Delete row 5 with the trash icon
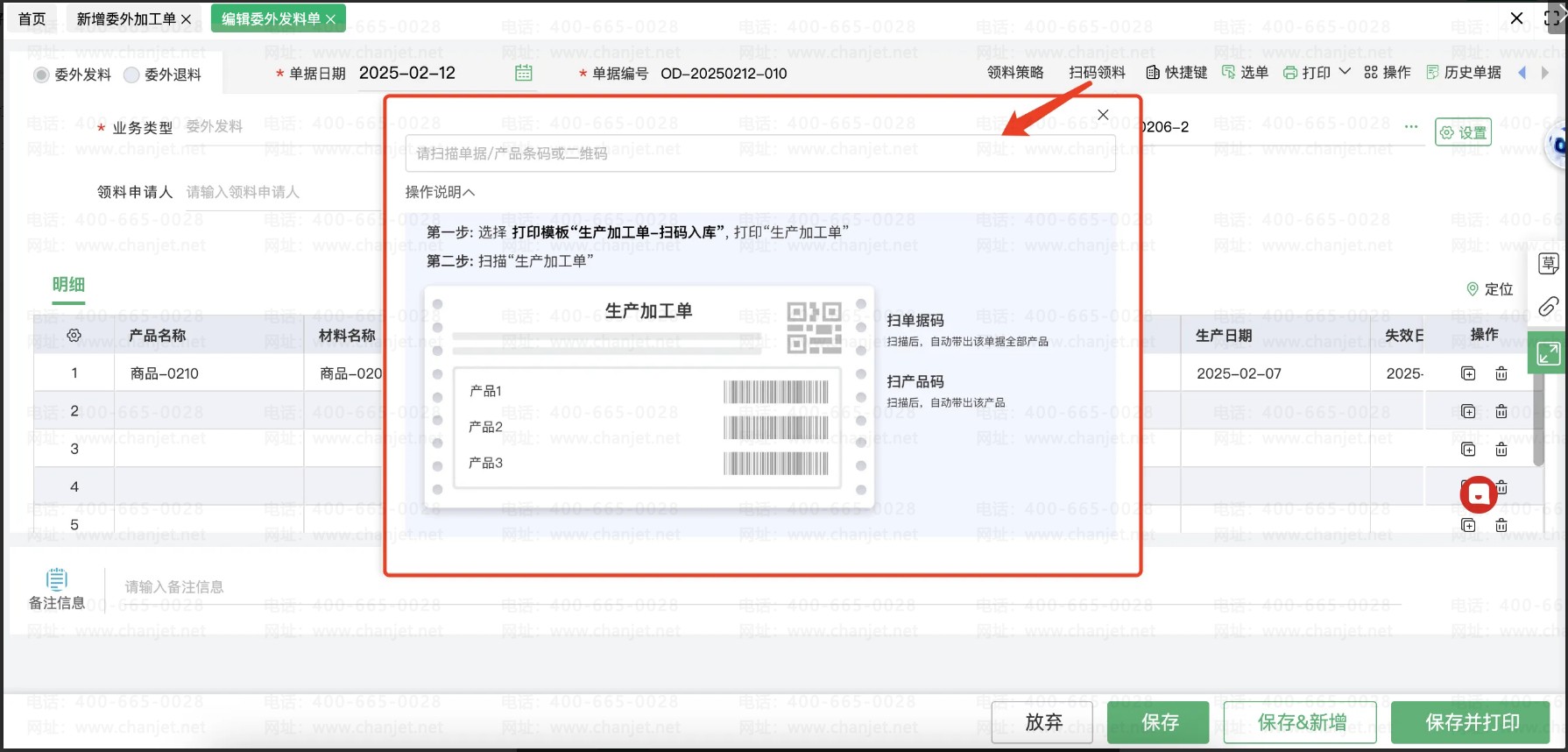The image size is (1568, 752). tap(1501, 525)
